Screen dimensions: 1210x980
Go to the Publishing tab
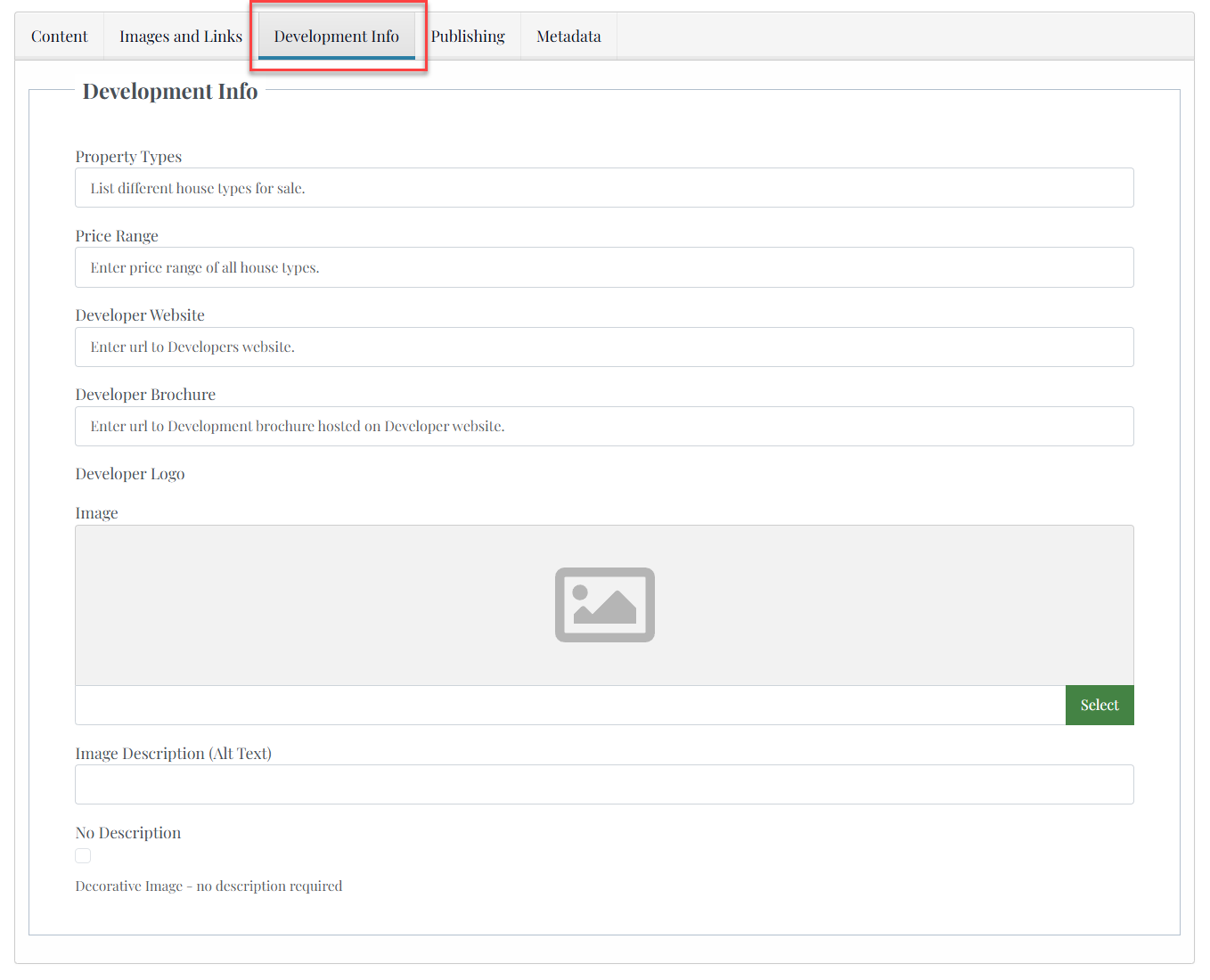(468, 37)
